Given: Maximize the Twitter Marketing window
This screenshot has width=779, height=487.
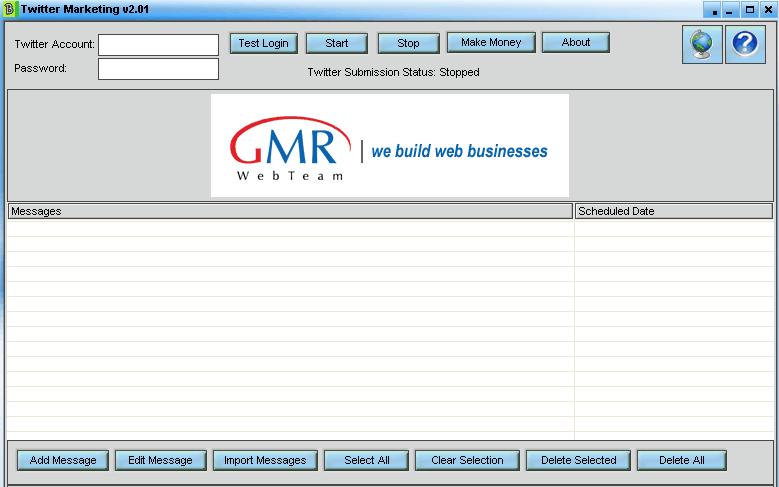Looking at the screenshot, I should [750, 10].
